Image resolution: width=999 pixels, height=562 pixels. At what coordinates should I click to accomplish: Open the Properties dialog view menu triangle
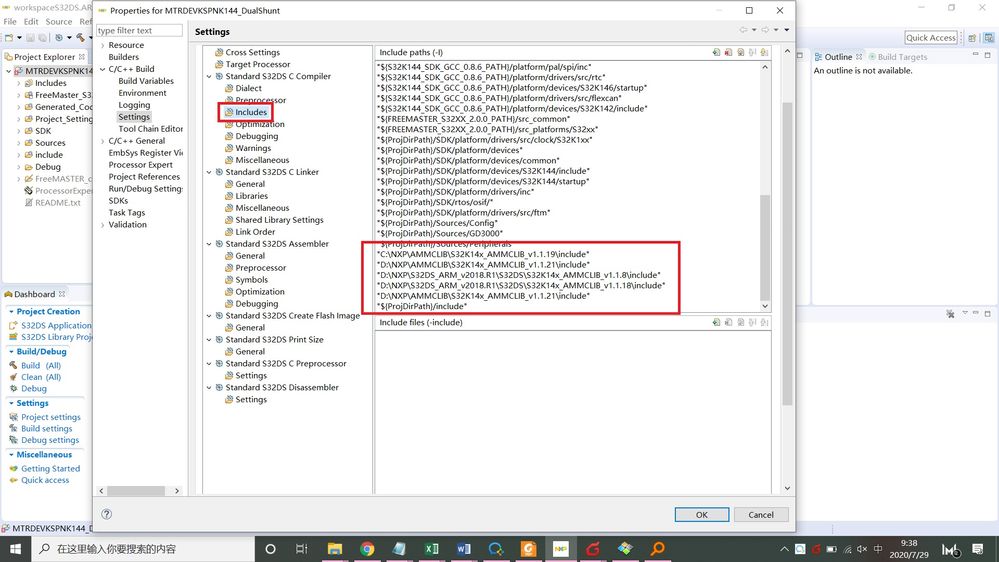pos(787,30)
